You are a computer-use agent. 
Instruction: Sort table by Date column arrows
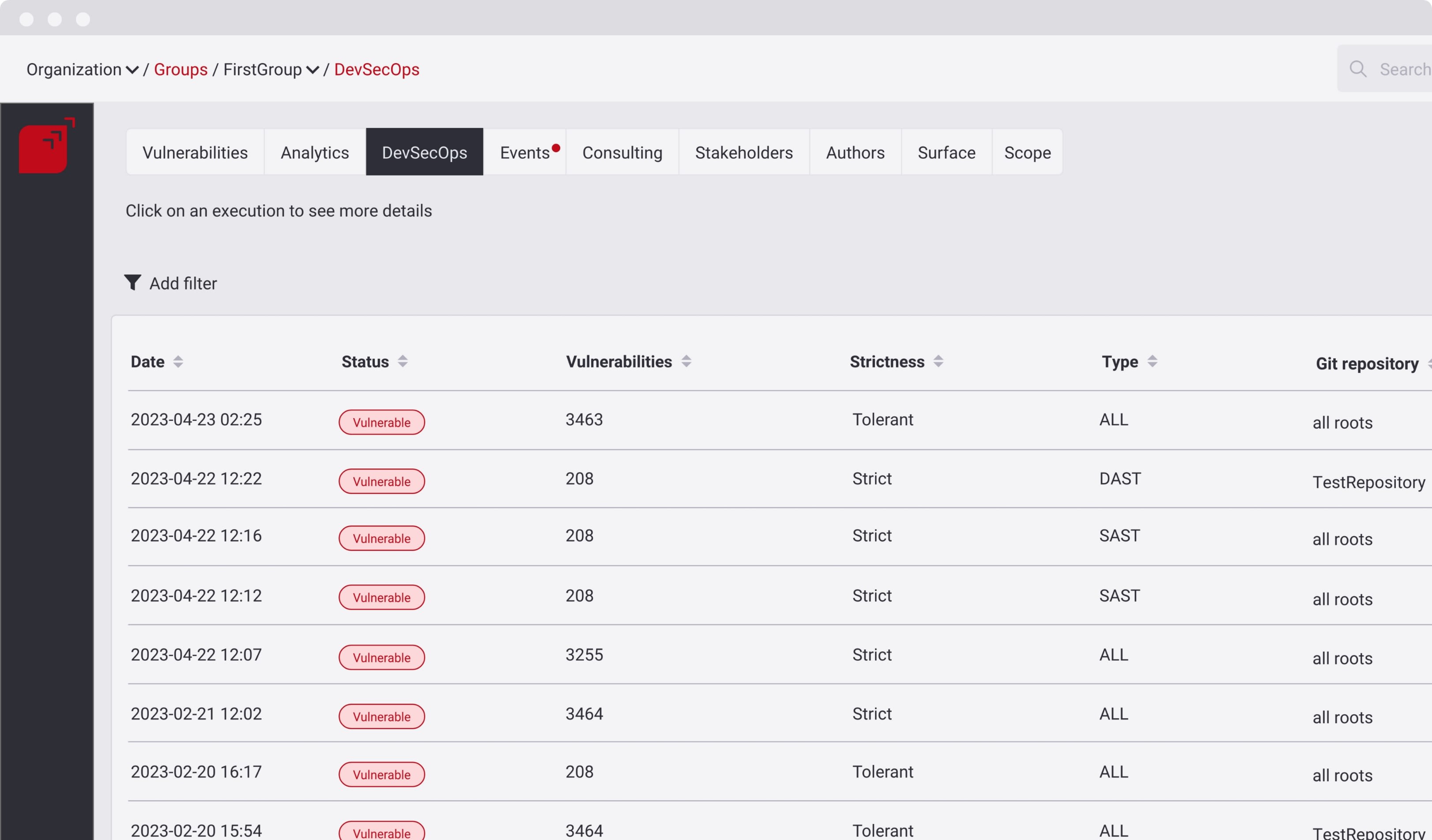pyautogui.click(x=178, y=362)
